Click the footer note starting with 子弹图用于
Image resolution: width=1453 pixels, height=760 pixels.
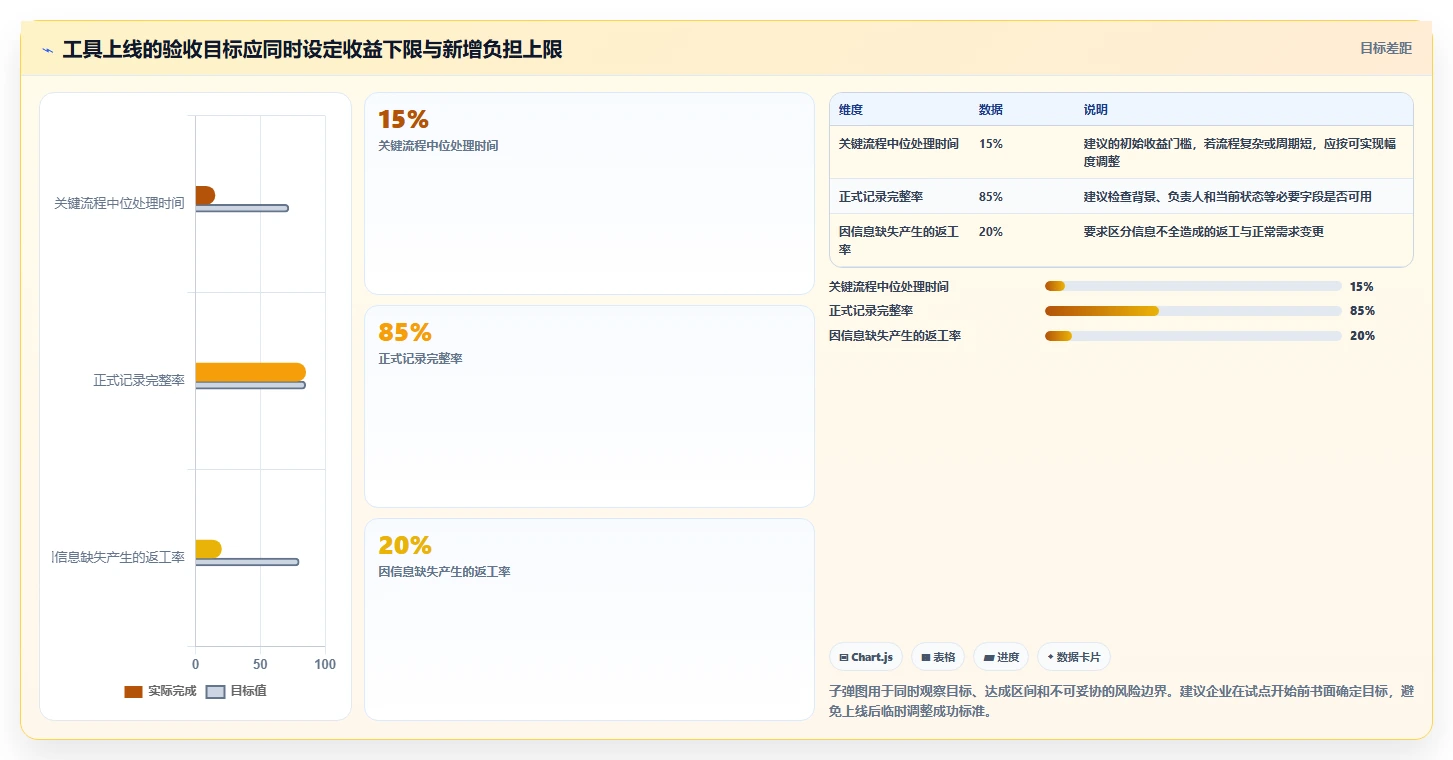pos(1121,702)
